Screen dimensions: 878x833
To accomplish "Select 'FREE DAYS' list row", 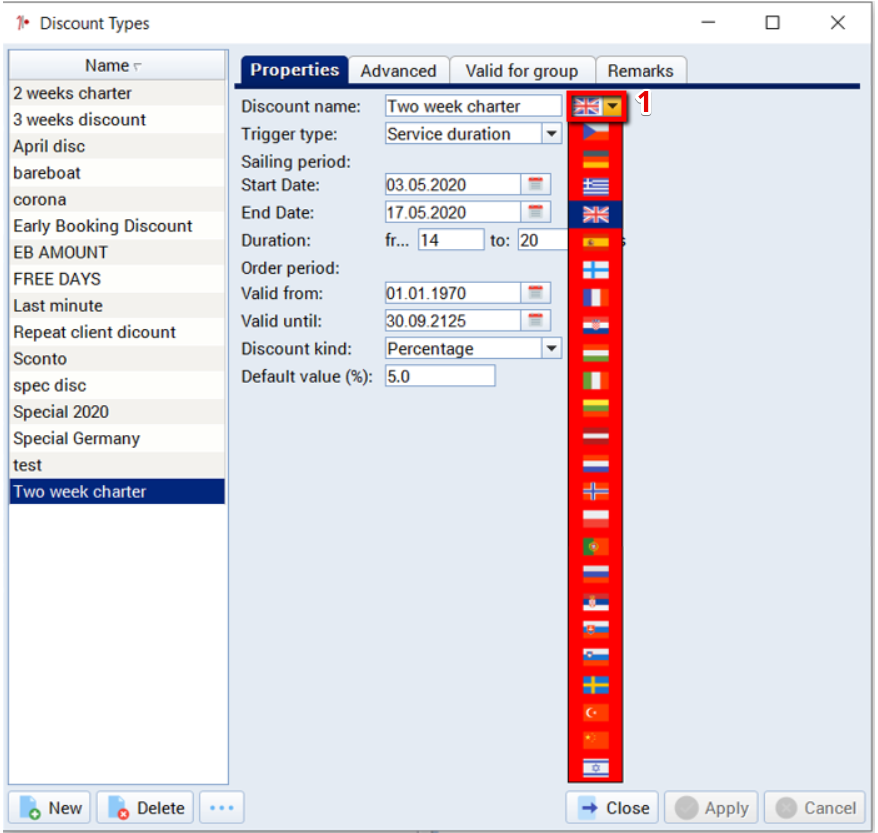I will tap(117, 279).
